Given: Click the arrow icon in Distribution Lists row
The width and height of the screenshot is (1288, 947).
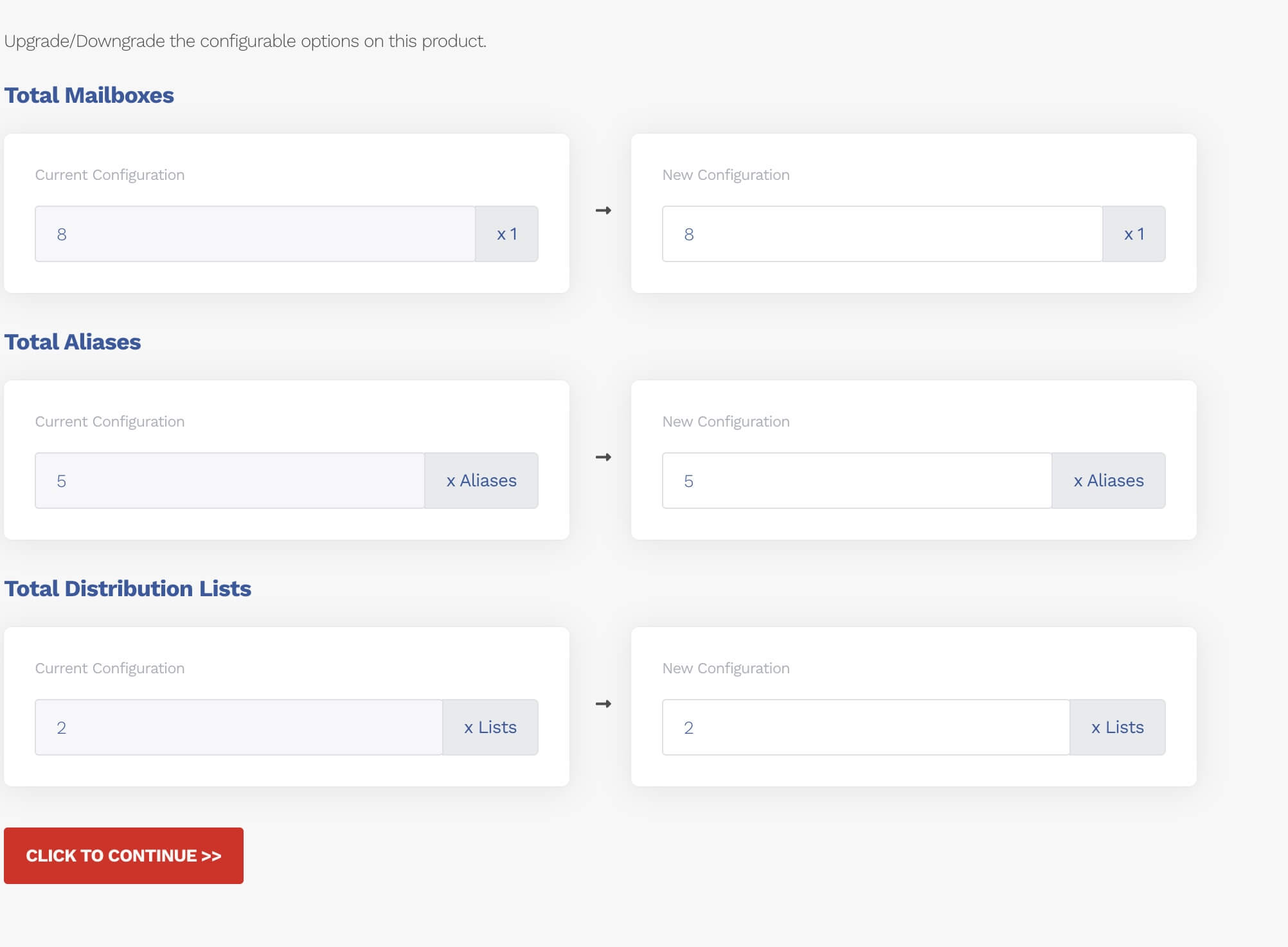Looking at the screenshot, I should [603, 704].
